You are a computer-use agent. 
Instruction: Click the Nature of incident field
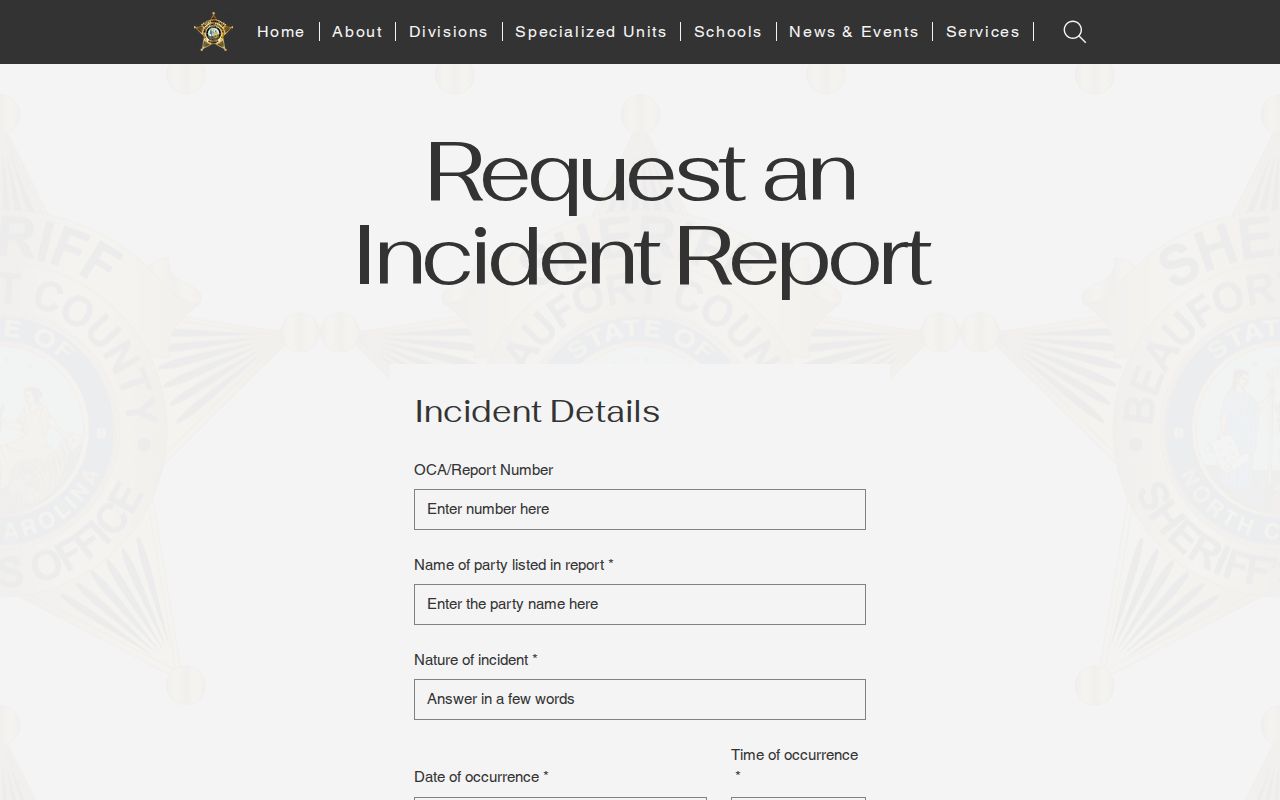pos(640,699)
